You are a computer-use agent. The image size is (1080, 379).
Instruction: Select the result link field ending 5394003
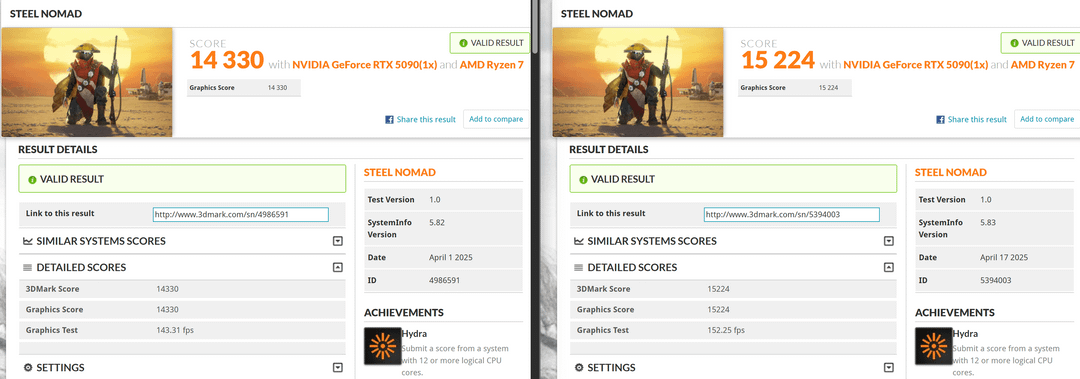coord(791,214)
